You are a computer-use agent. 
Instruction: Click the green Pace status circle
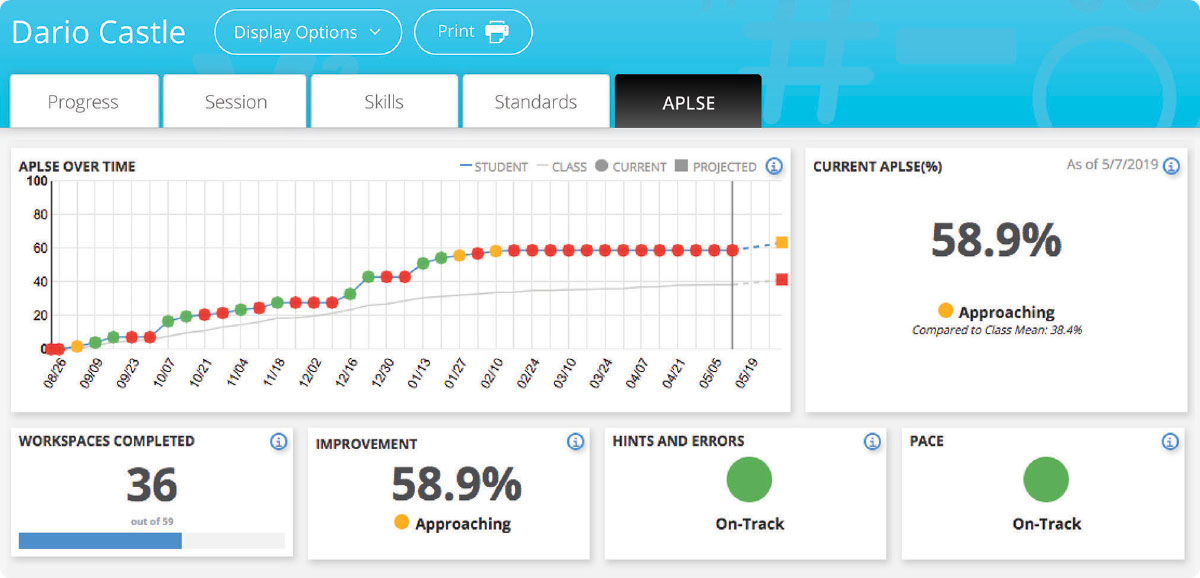pos(1046,479)
